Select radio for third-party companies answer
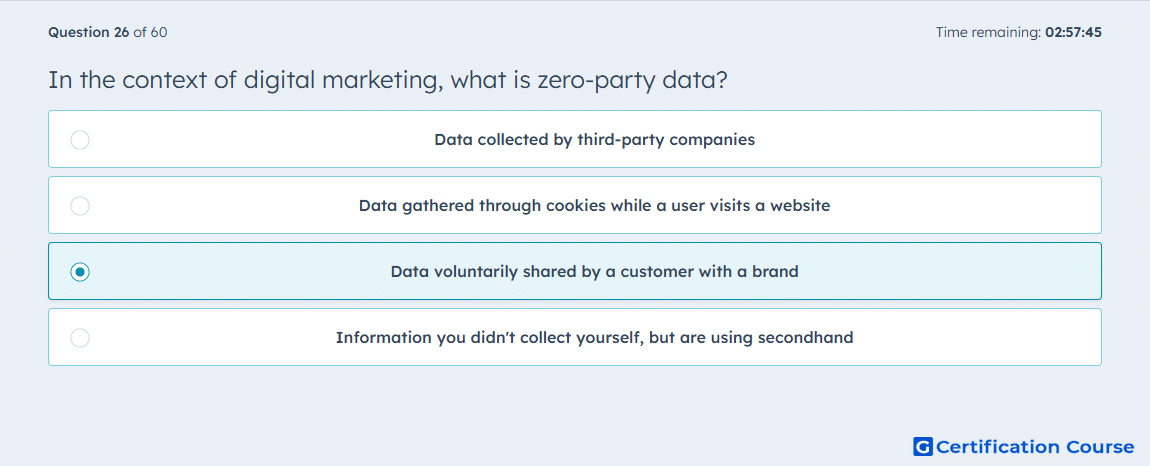Screen dimensions: 1150x466 click(x=80, y=139)
